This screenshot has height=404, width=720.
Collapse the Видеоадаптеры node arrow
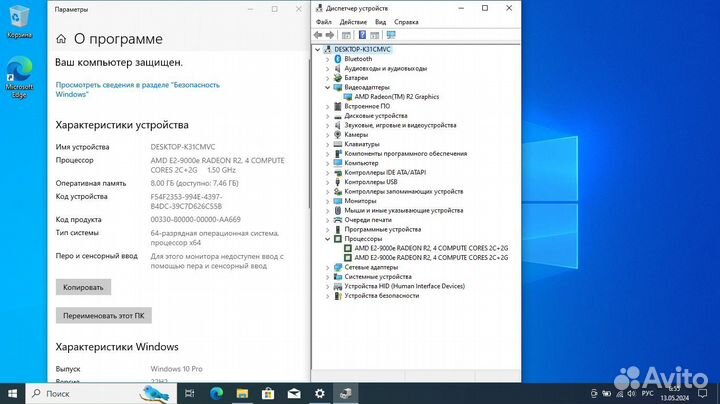pos(327,87)
